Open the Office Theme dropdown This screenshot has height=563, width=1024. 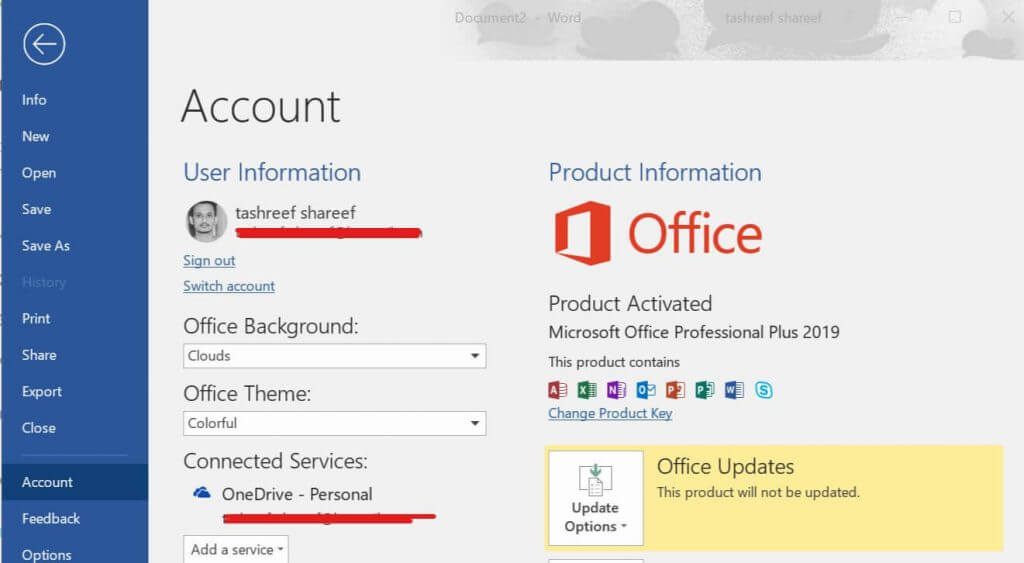[334, 423]
